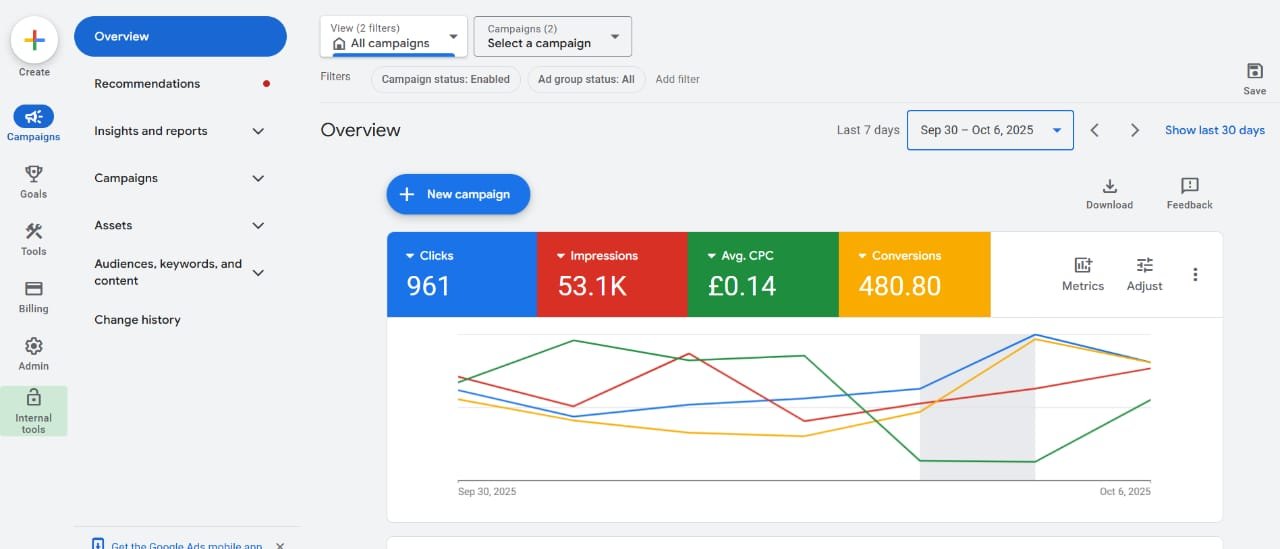This screenshot has height=549, width=1280.
Task: Expand the Assets section
Action: (258, 226)
